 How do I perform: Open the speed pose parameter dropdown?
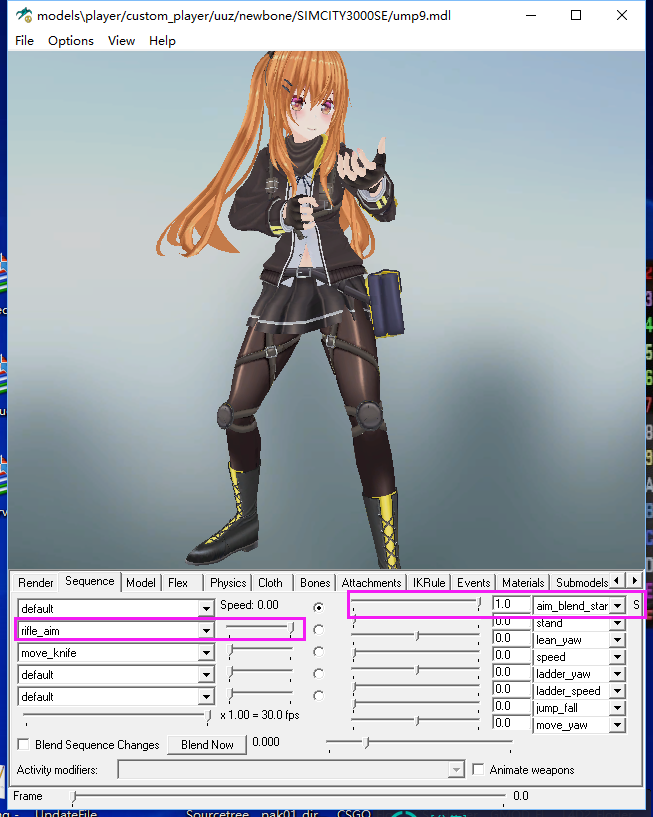618,657
